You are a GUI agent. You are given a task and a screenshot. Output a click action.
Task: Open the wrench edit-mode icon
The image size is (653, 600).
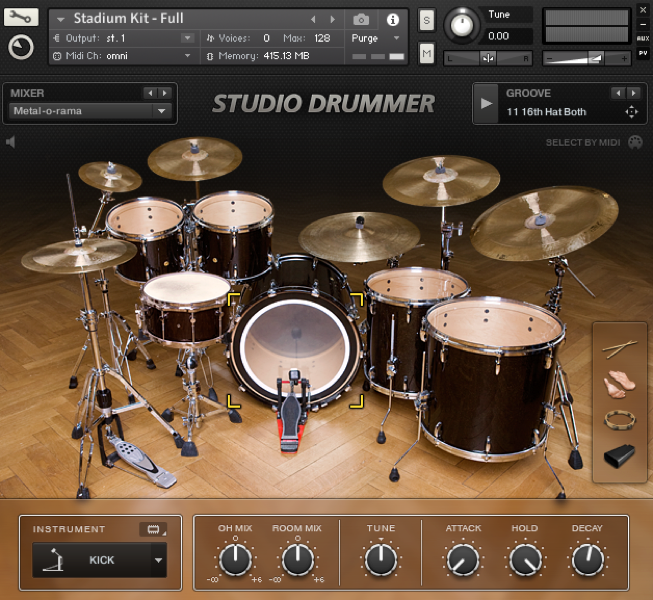pyautogui.click(x=21, y=18)
